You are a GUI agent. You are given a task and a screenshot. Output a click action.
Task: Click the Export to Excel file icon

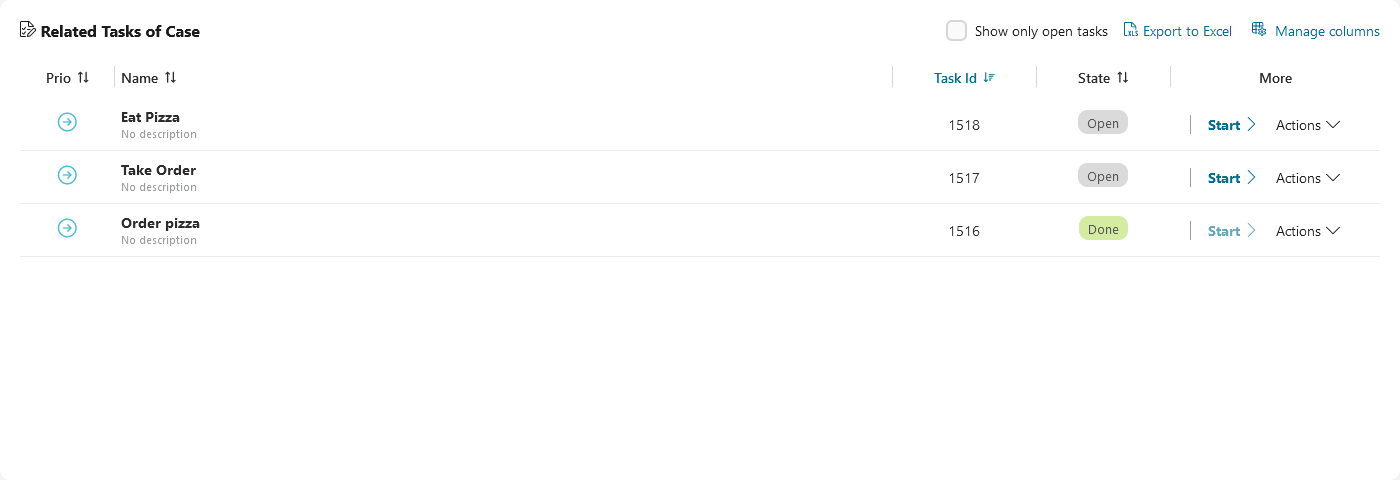tap(1130, 30)
